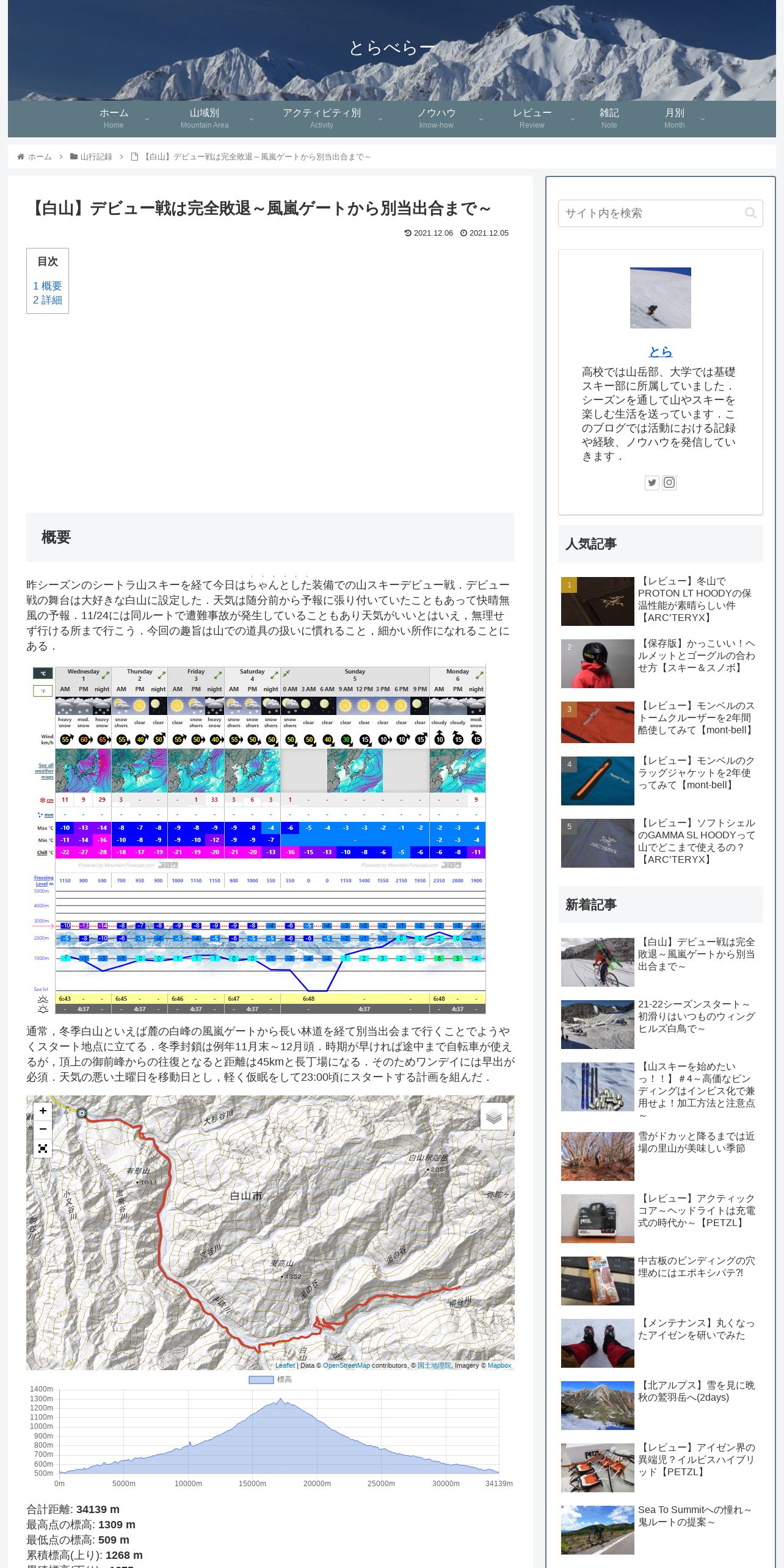Image resolution: width=784 pixels, height=1568 pixels.
Task: Open 21-22シーズンスタート new article
Action: pos(661,1024)
